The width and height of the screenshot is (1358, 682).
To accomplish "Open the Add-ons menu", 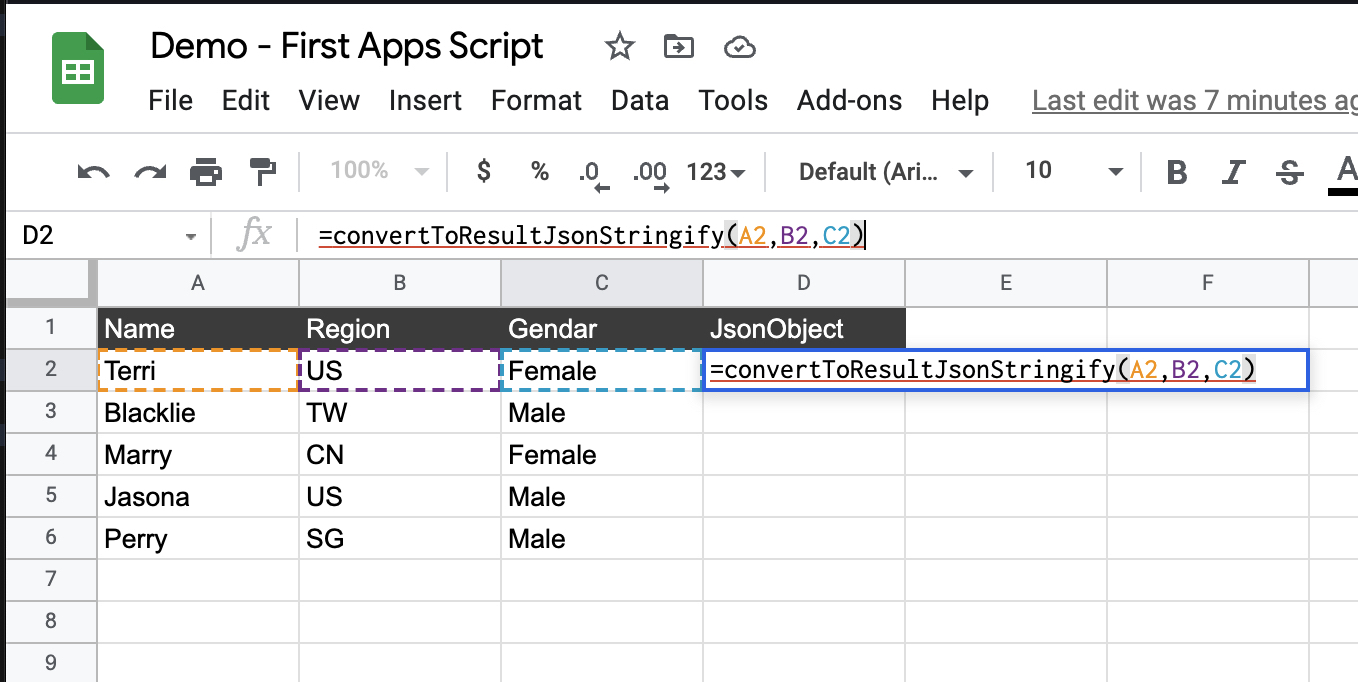I will [849, 101].
